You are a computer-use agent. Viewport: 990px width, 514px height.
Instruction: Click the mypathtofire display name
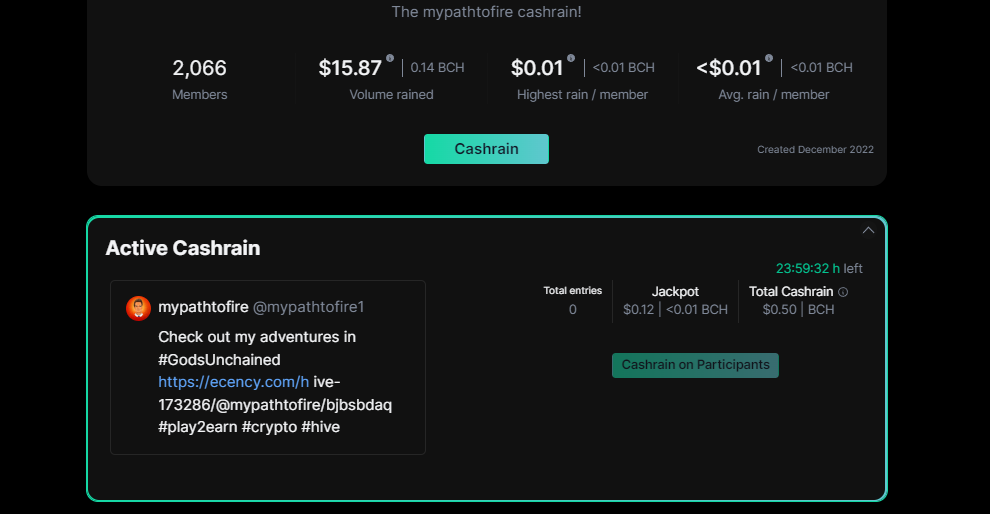click(203, 307)
